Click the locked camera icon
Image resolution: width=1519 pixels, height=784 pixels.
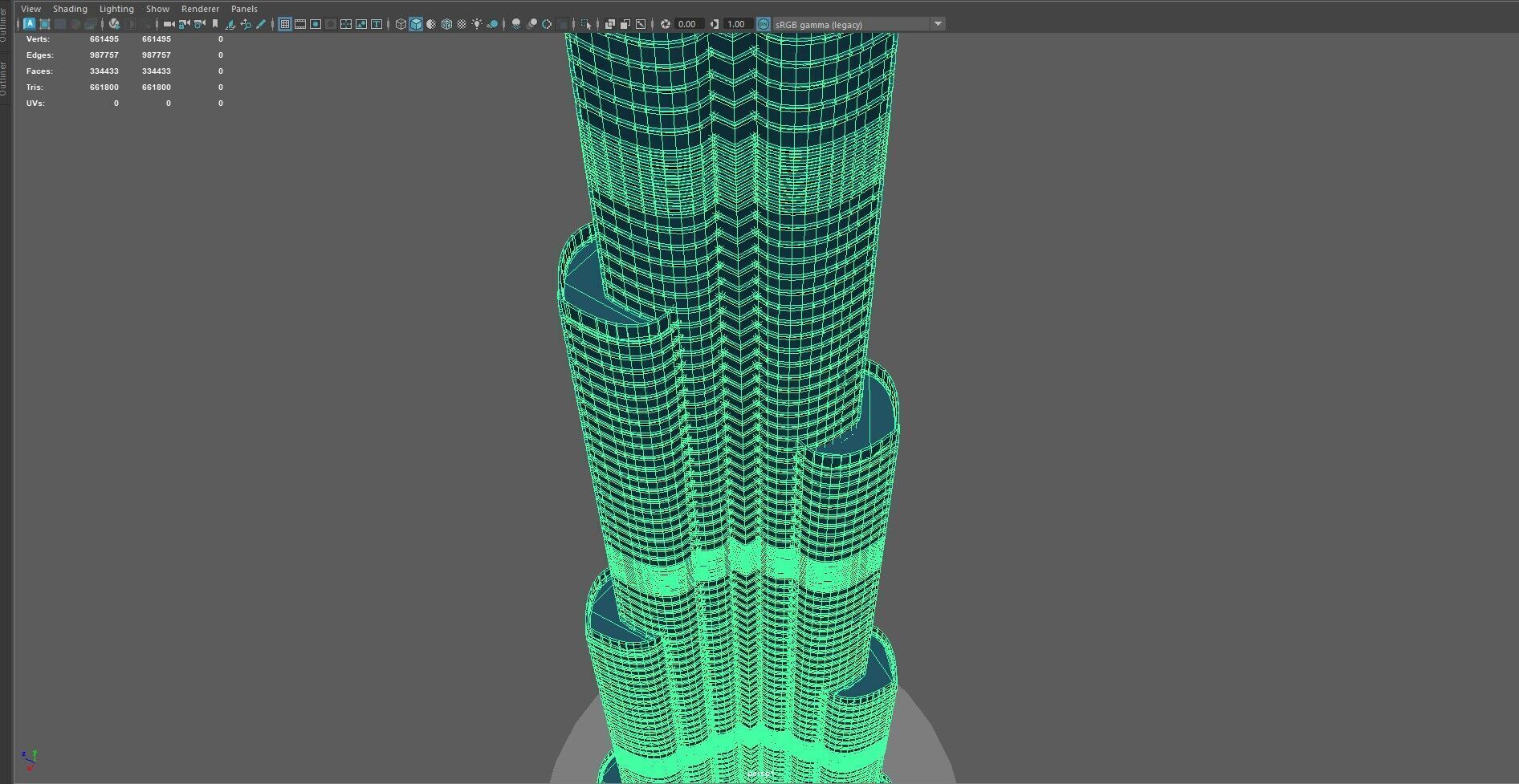pyautogui.click(x=184, y=24)
